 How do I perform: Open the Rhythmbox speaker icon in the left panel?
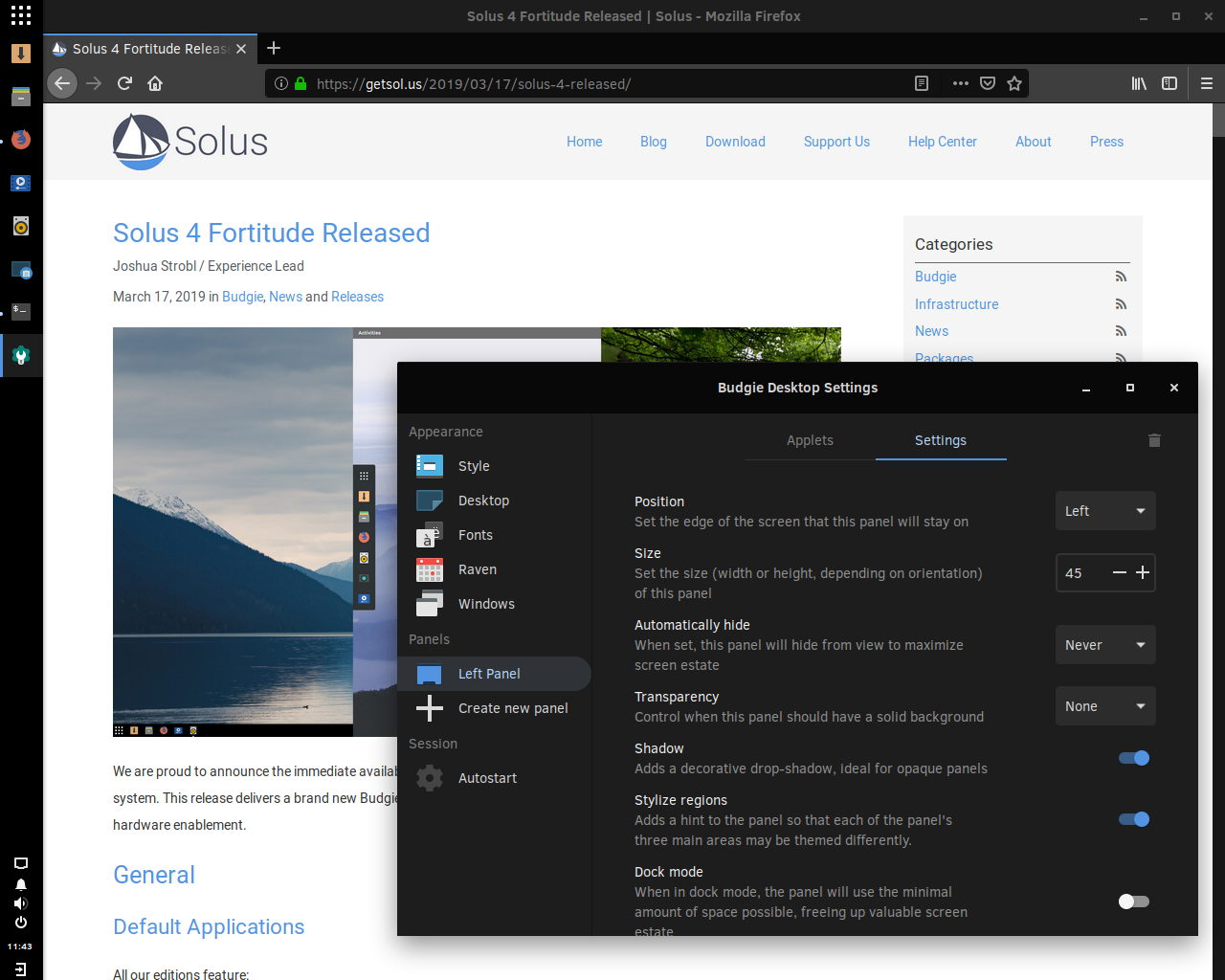21,226
